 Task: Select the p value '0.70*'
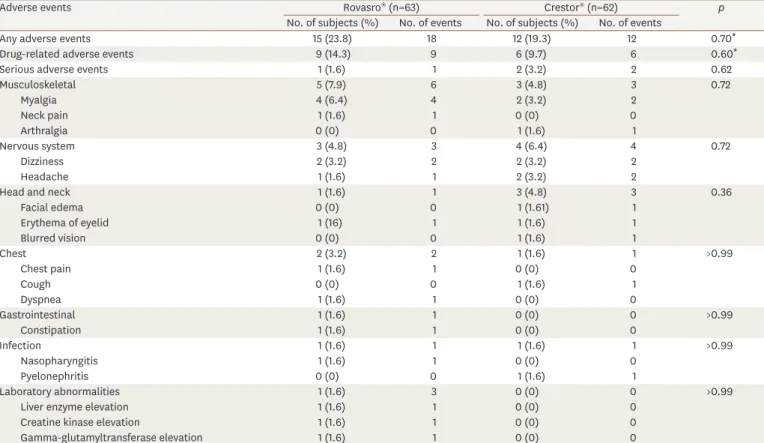point(723,39)
